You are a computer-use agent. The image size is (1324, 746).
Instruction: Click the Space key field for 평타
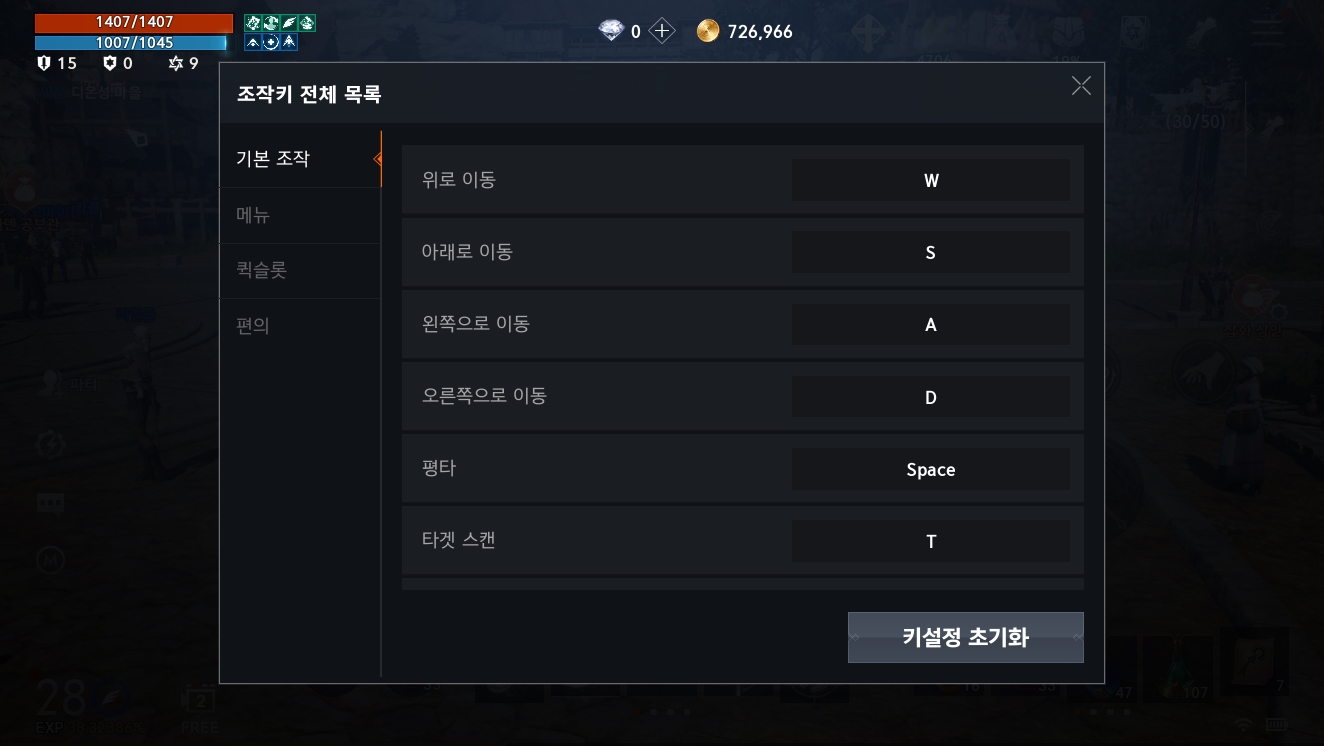(x=930, y=469)
